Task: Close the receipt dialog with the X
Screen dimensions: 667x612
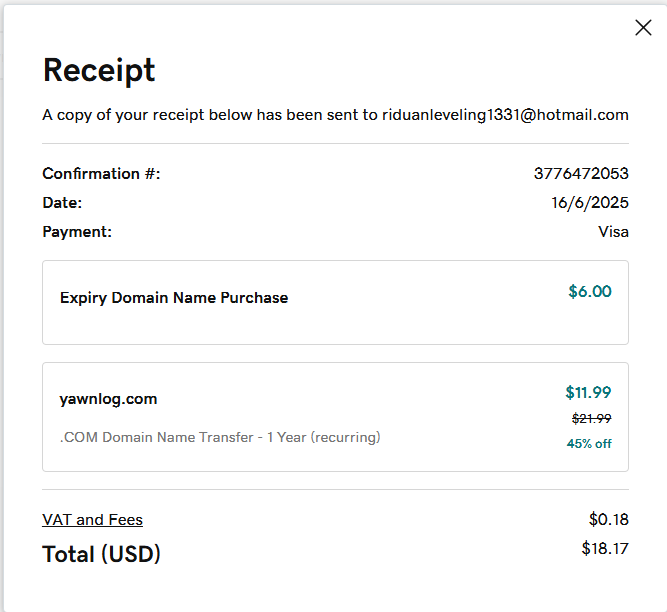Action: pyautogui.click(x=643, y=28)
